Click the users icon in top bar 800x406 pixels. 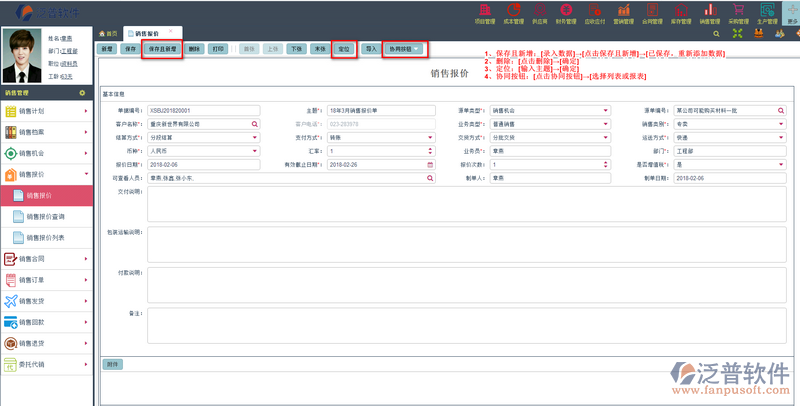[780, 33]
